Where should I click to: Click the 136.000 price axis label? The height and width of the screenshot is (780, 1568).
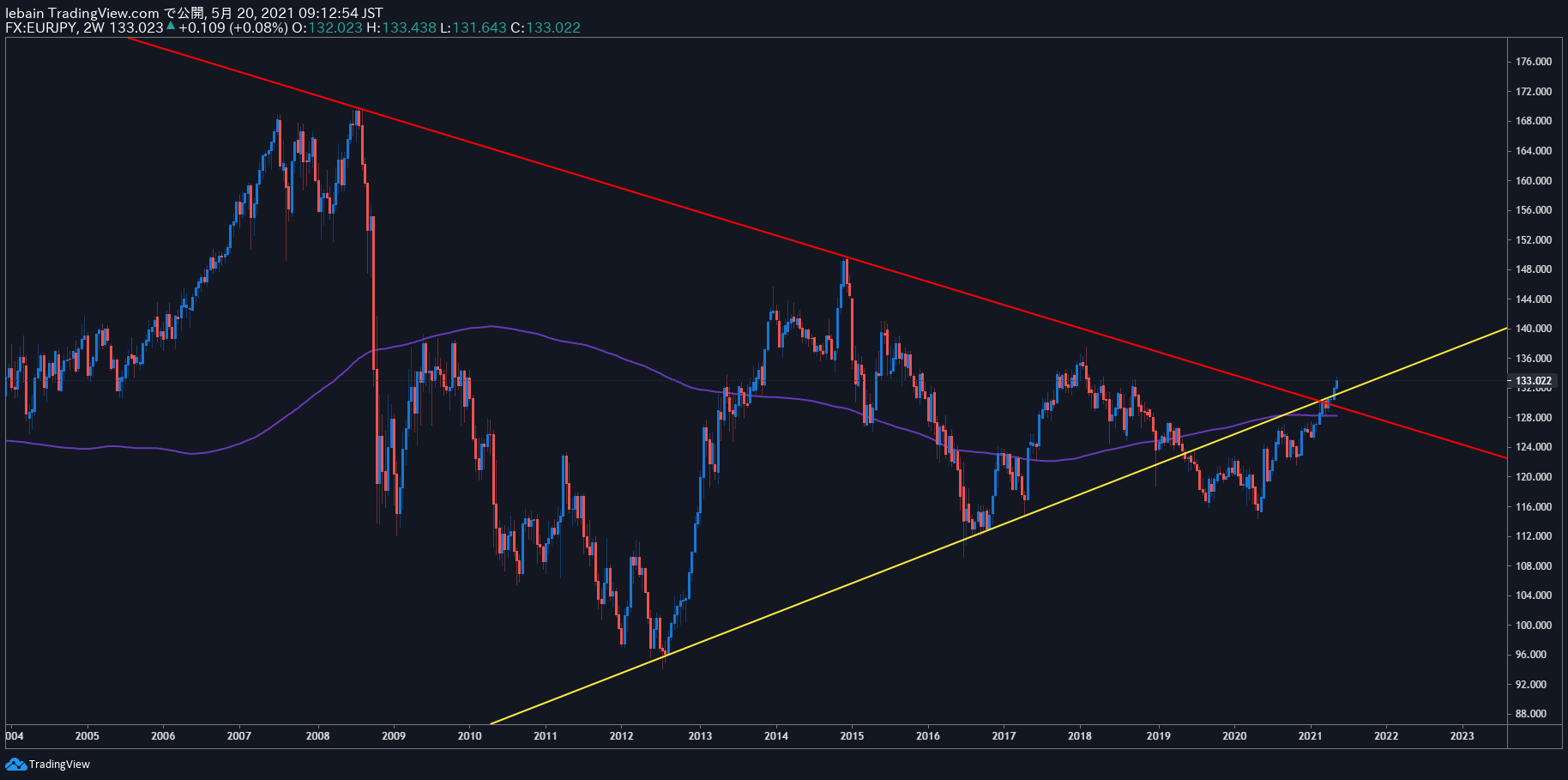[x=1534, y=359]
